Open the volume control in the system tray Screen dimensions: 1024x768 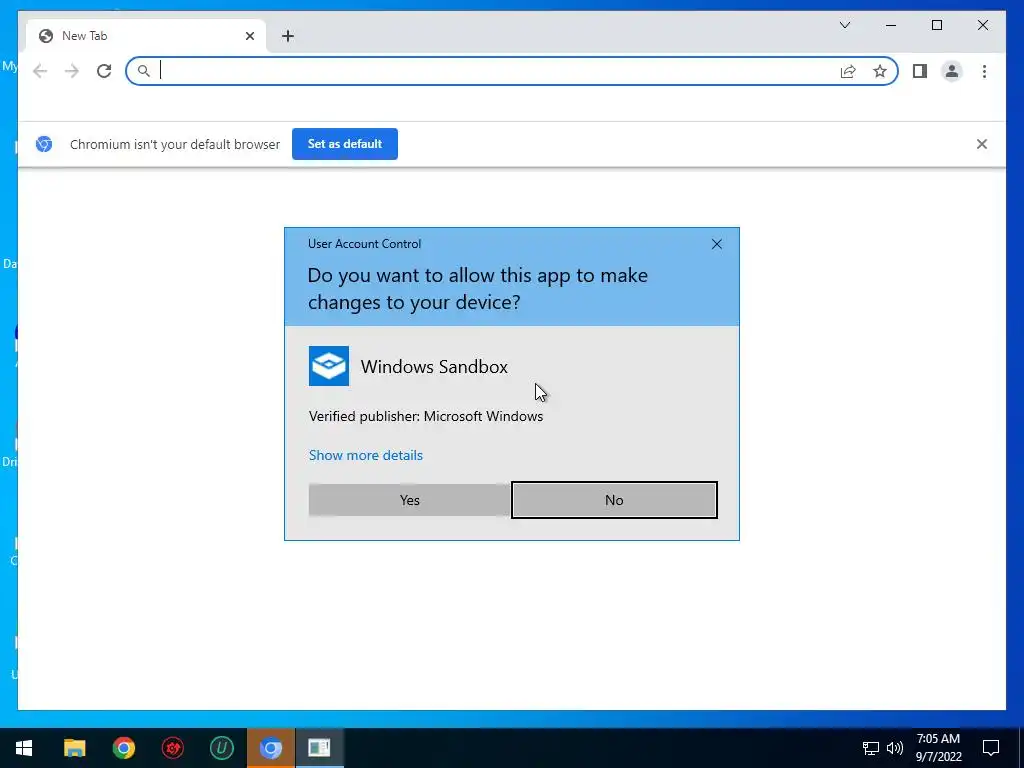895,748
